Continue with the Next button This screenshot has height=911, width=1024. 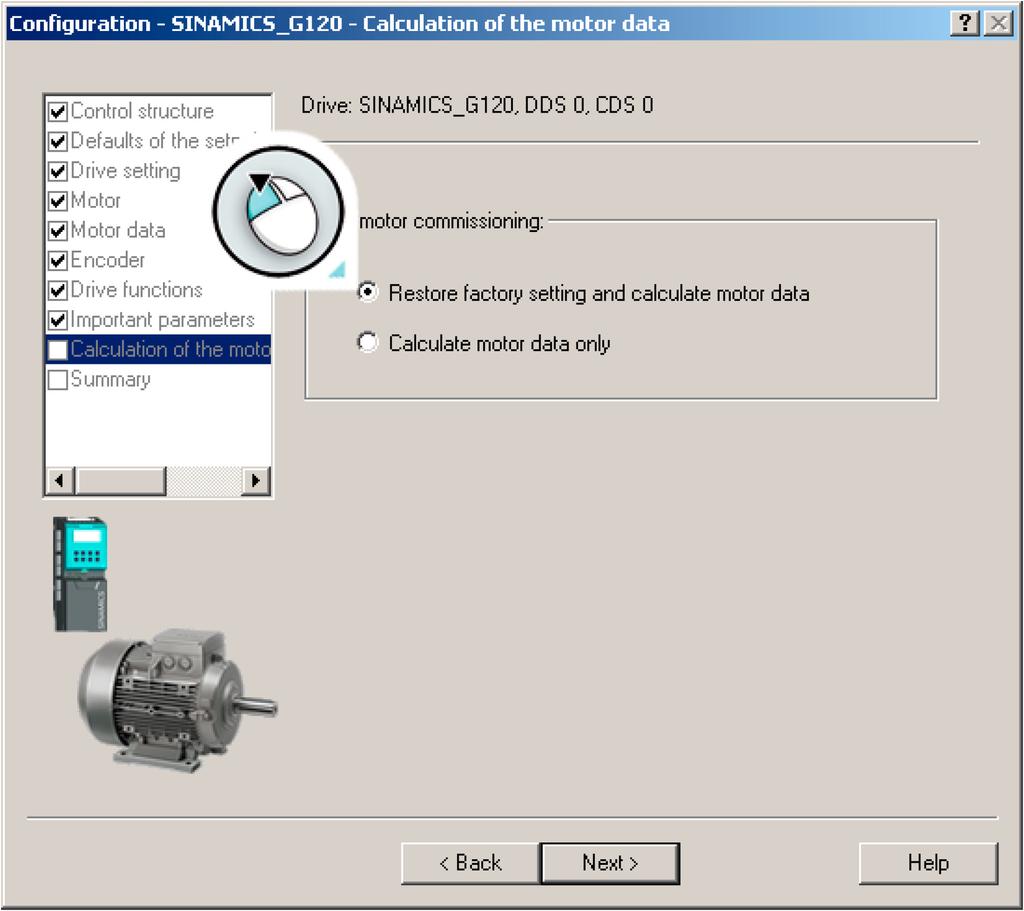(x=610, y=863)
